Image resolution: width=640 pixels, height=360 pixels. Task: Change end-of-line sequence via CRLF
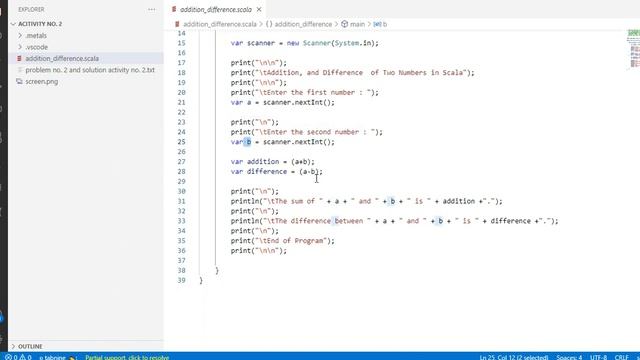click(x=621, y=357)
